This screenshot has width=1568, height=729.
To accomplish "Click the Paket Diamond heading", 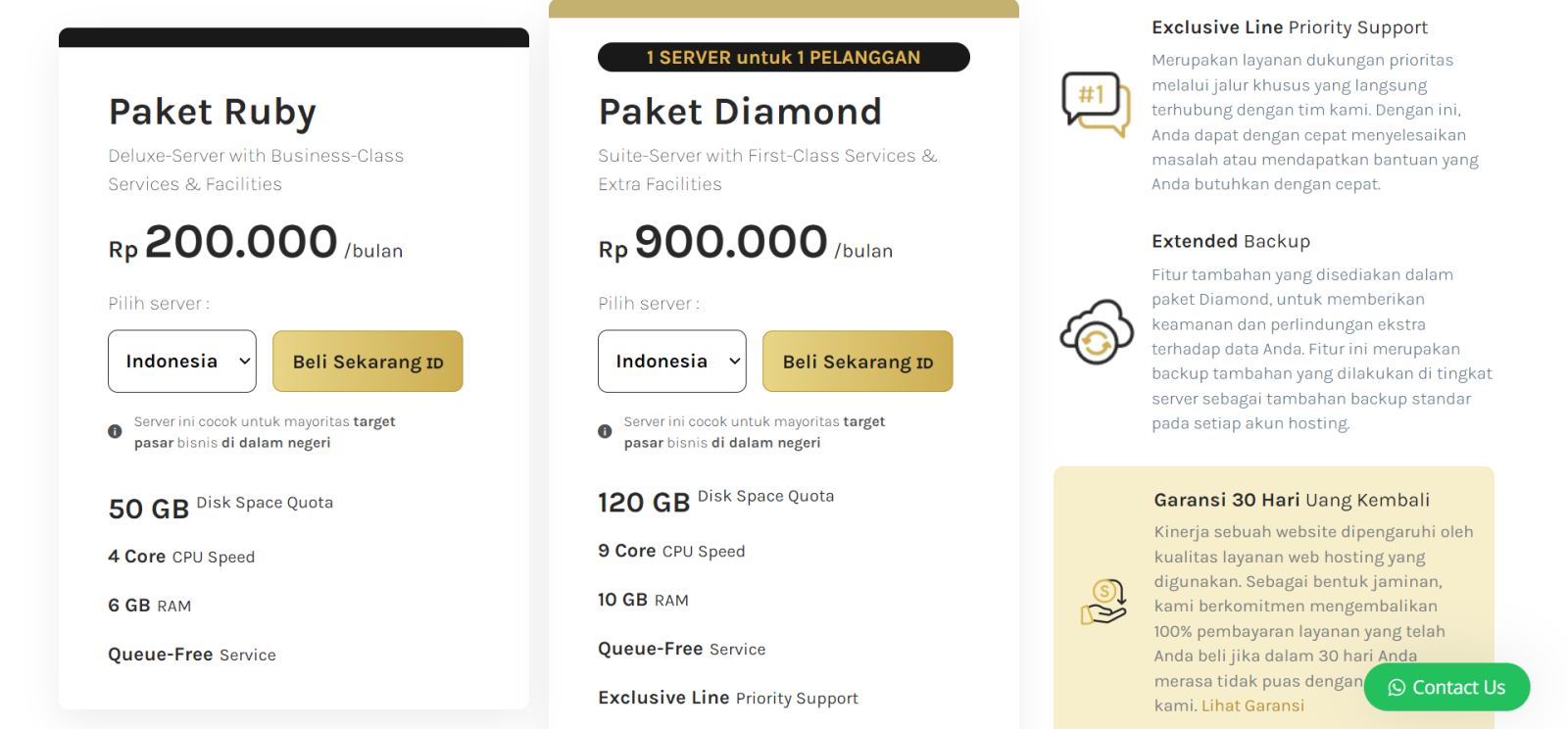I will pyautogui.click(x=739, y=111).
